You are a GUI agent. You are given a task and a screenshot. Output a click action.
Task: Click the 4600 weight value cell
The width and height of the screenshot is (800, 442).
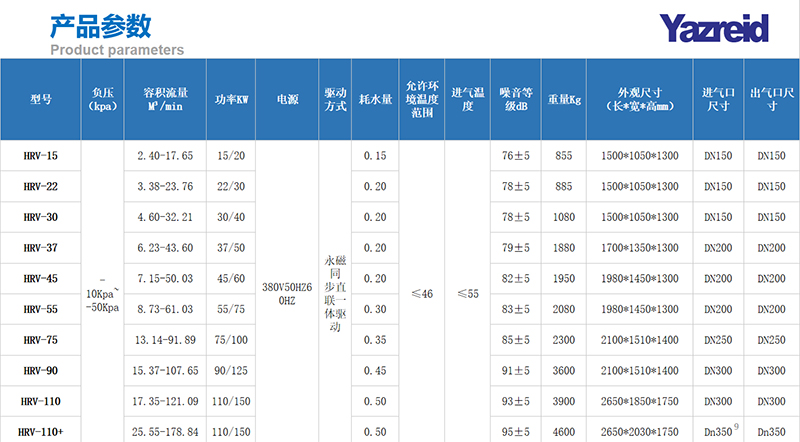(564, 431)
